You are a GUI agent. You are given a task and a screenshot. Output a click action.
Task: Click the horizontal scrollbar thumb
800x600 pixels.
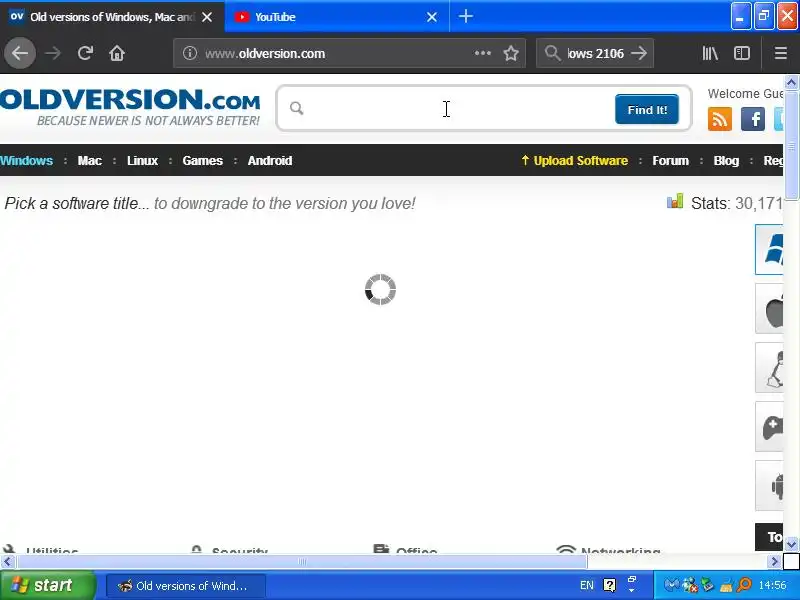tap(302, 562)
